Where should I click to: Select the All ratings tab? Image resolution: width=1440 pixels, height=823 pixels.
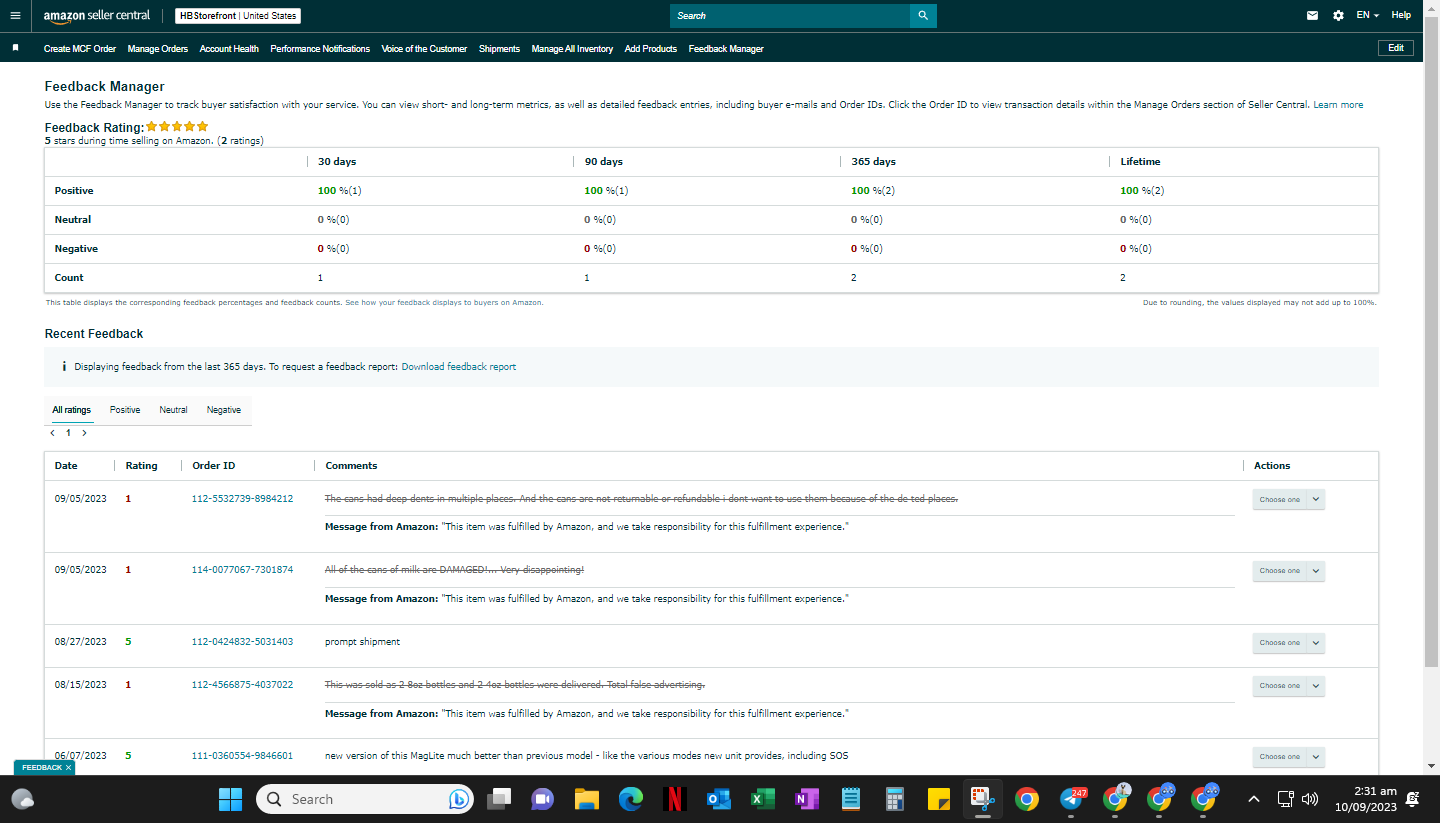(72, 410)
